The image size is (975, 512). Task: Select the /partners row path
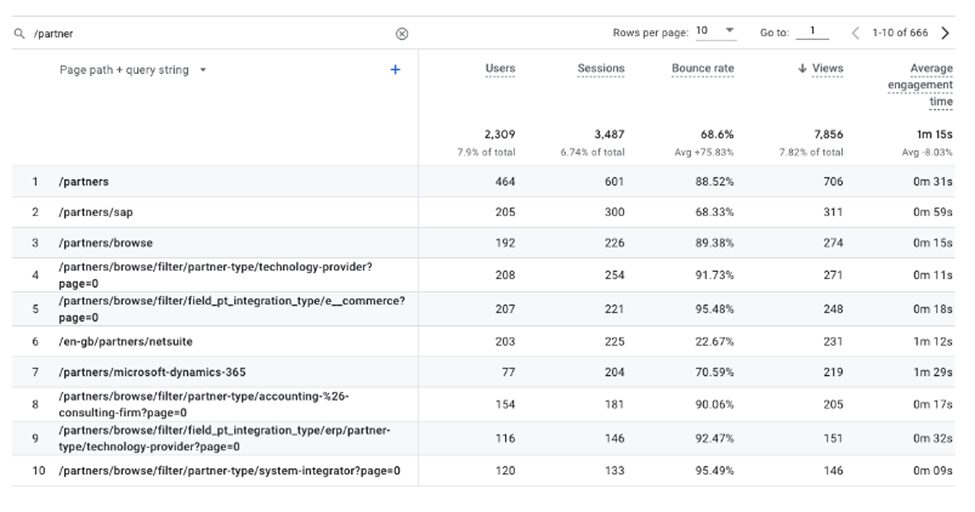pyautogui.click(x=84, y=182)
